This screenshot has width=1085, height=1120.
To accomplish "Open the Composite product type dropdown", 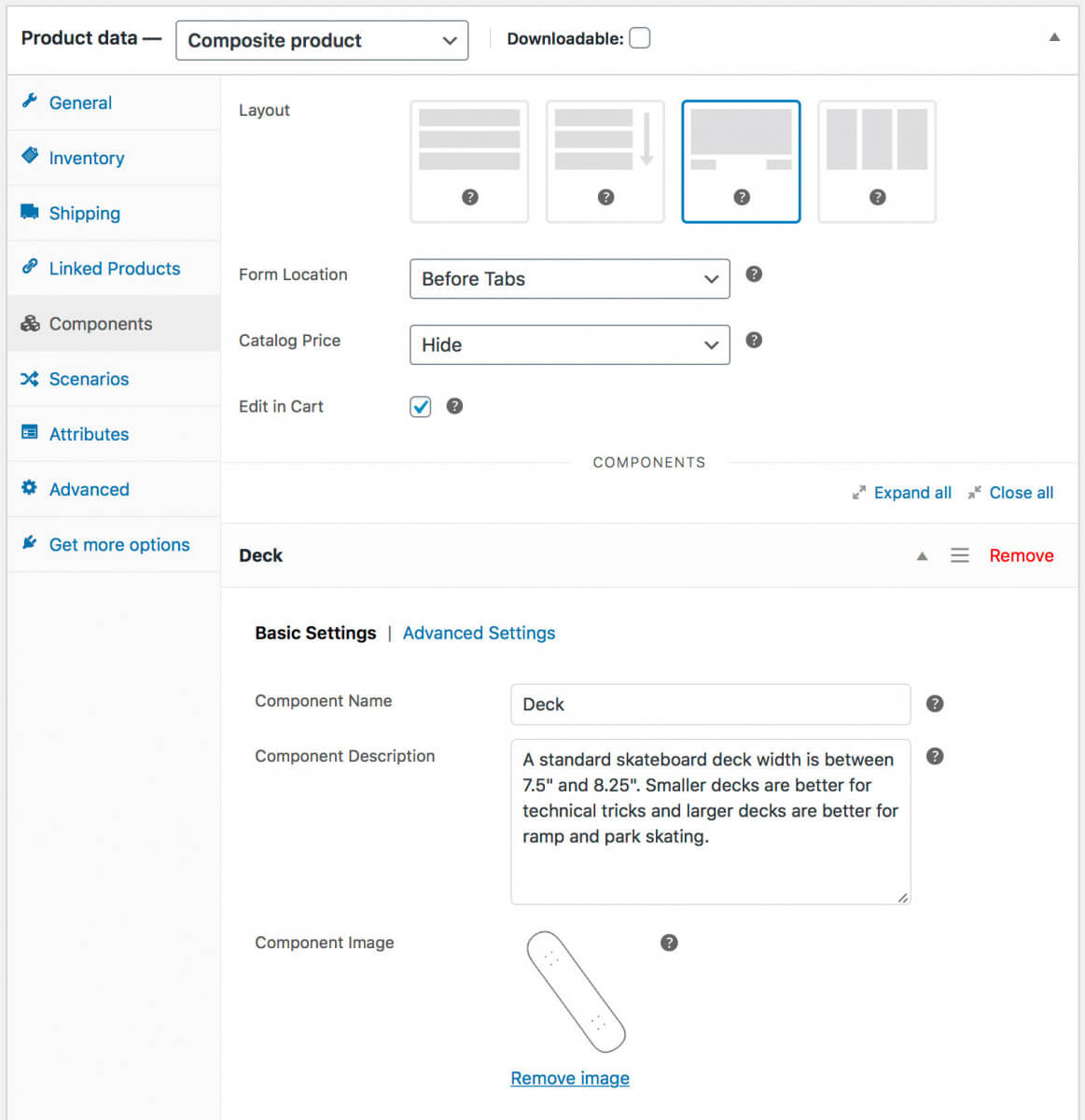I will 322,41.
